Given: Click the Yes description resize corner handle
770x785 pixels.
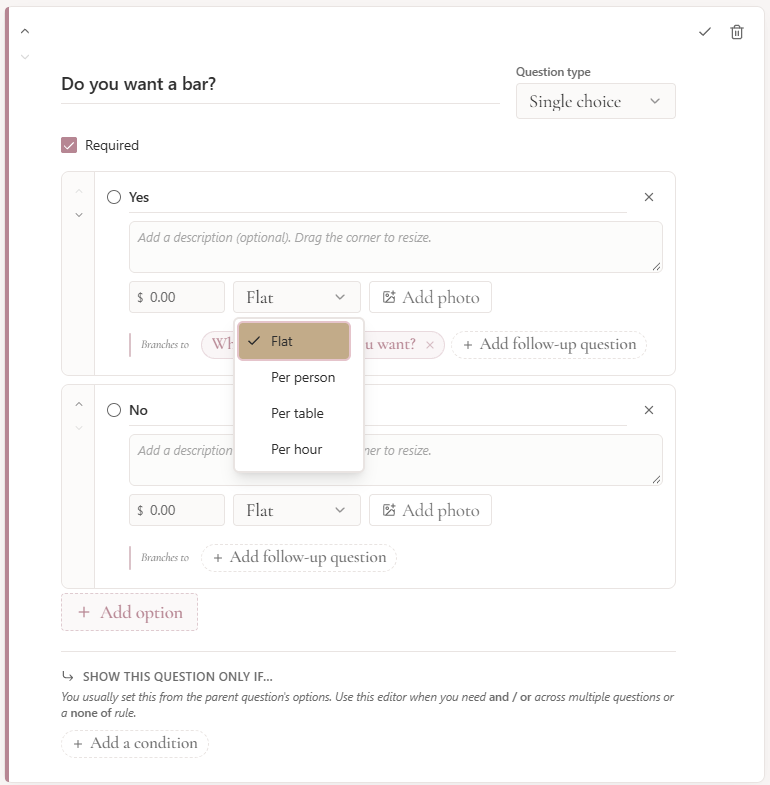Looking at the screenshot, I should click(656, 267).
